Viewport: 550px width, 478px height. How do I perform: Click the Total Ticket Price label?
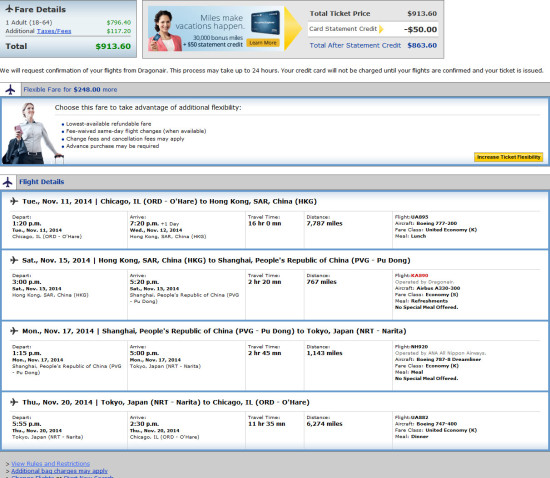(340, 14)
